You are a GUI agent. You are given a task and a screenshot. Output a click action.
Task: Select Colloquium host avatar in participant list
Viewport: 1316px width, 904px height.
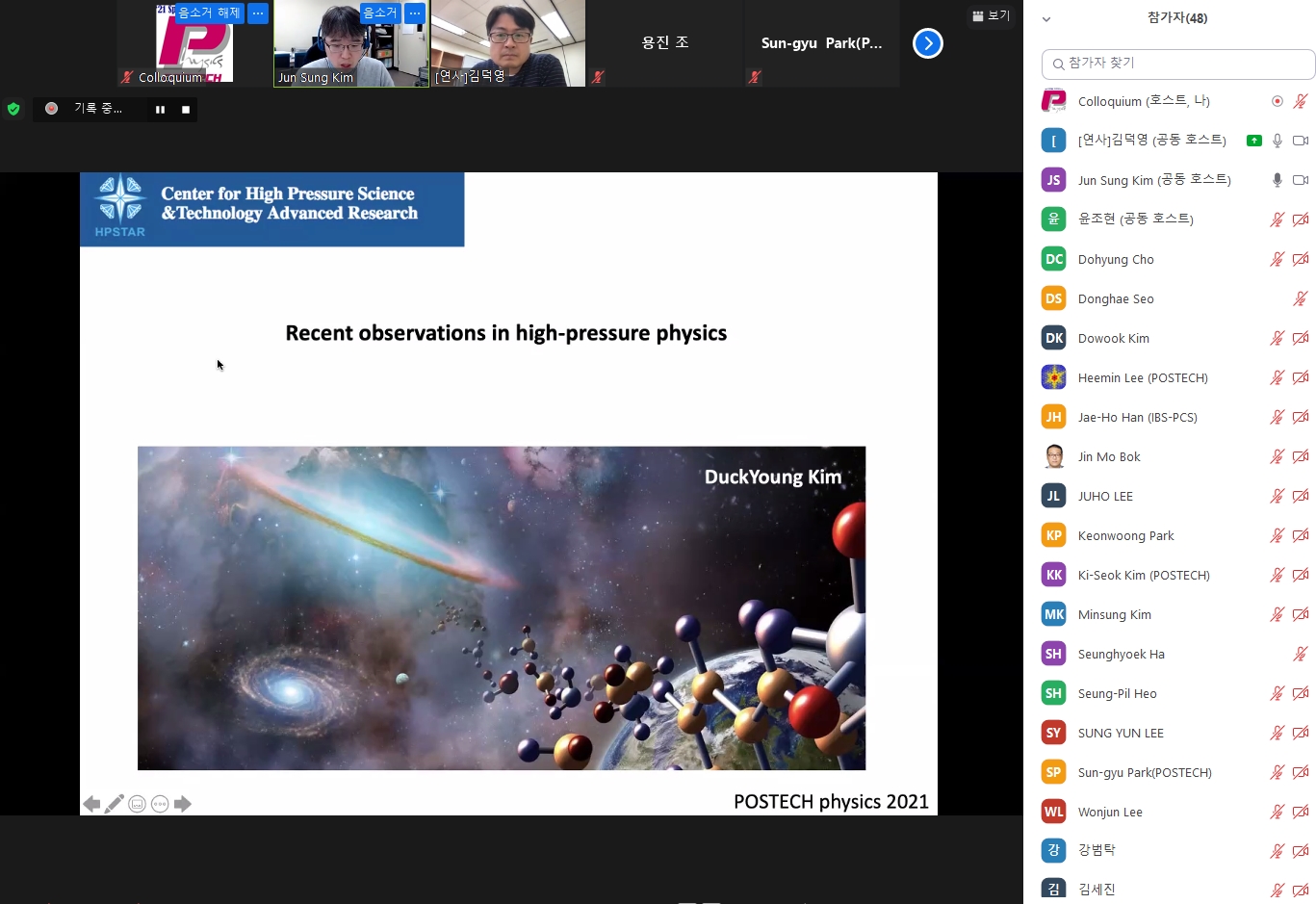pyautogui.click(x=1054, y=101)
